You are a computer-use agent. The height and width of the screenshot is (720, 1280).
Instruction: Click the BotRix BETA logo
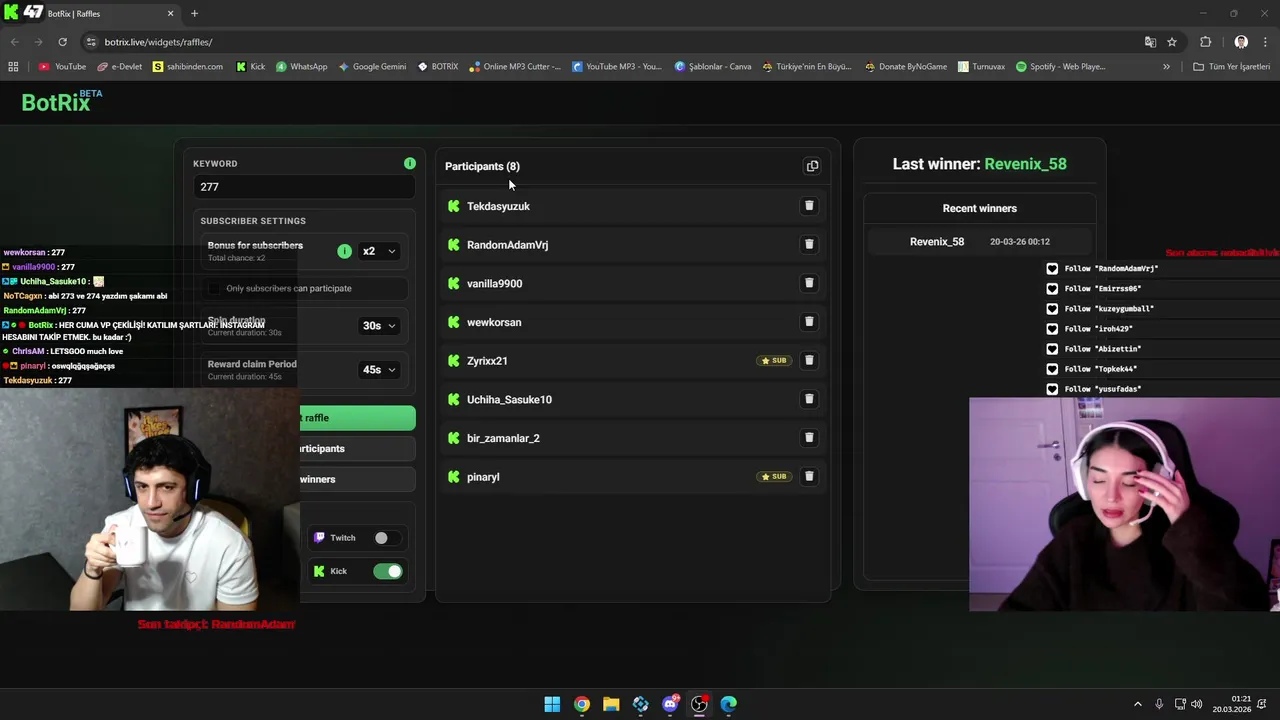click(61, 101)
